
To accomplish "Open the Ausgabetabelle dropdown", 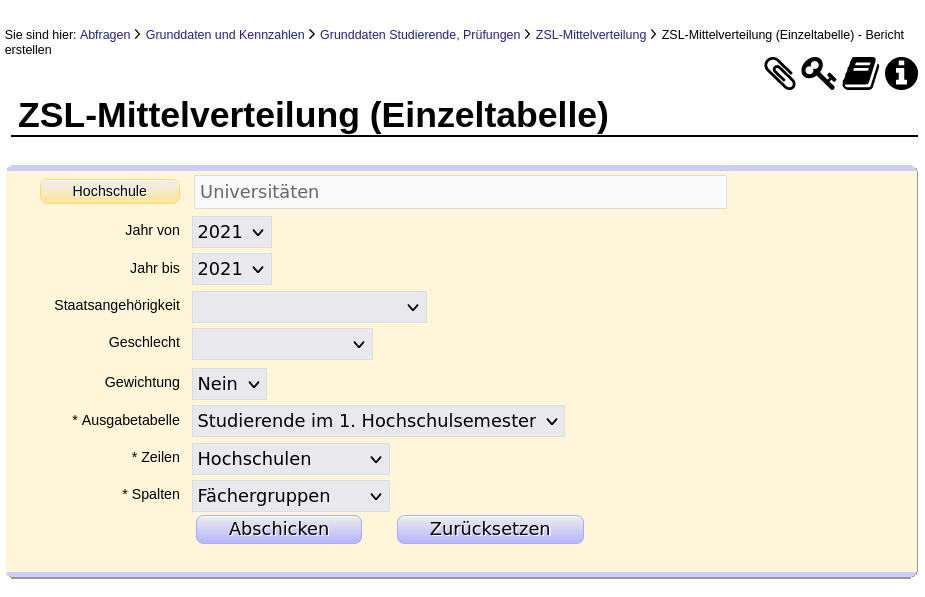I will point(378,421).
